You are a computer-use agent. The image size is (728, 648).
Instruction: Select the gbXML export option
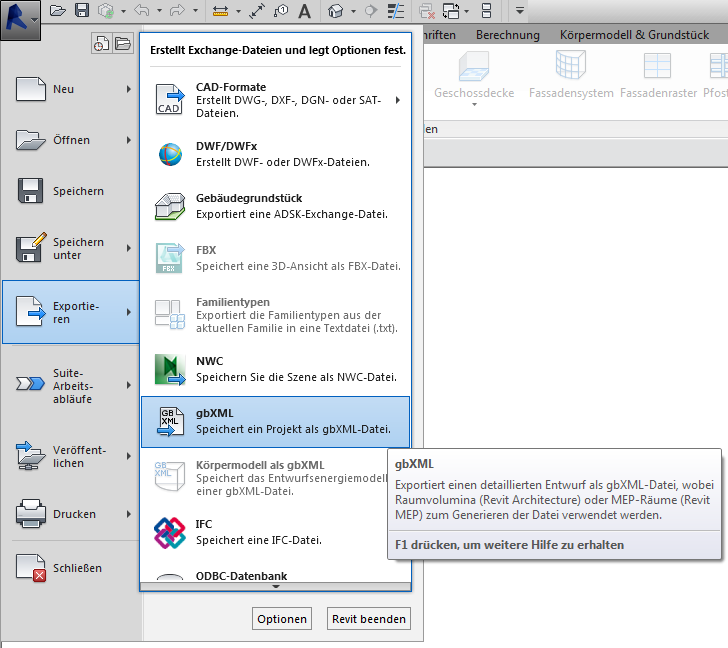pos(275,421)
